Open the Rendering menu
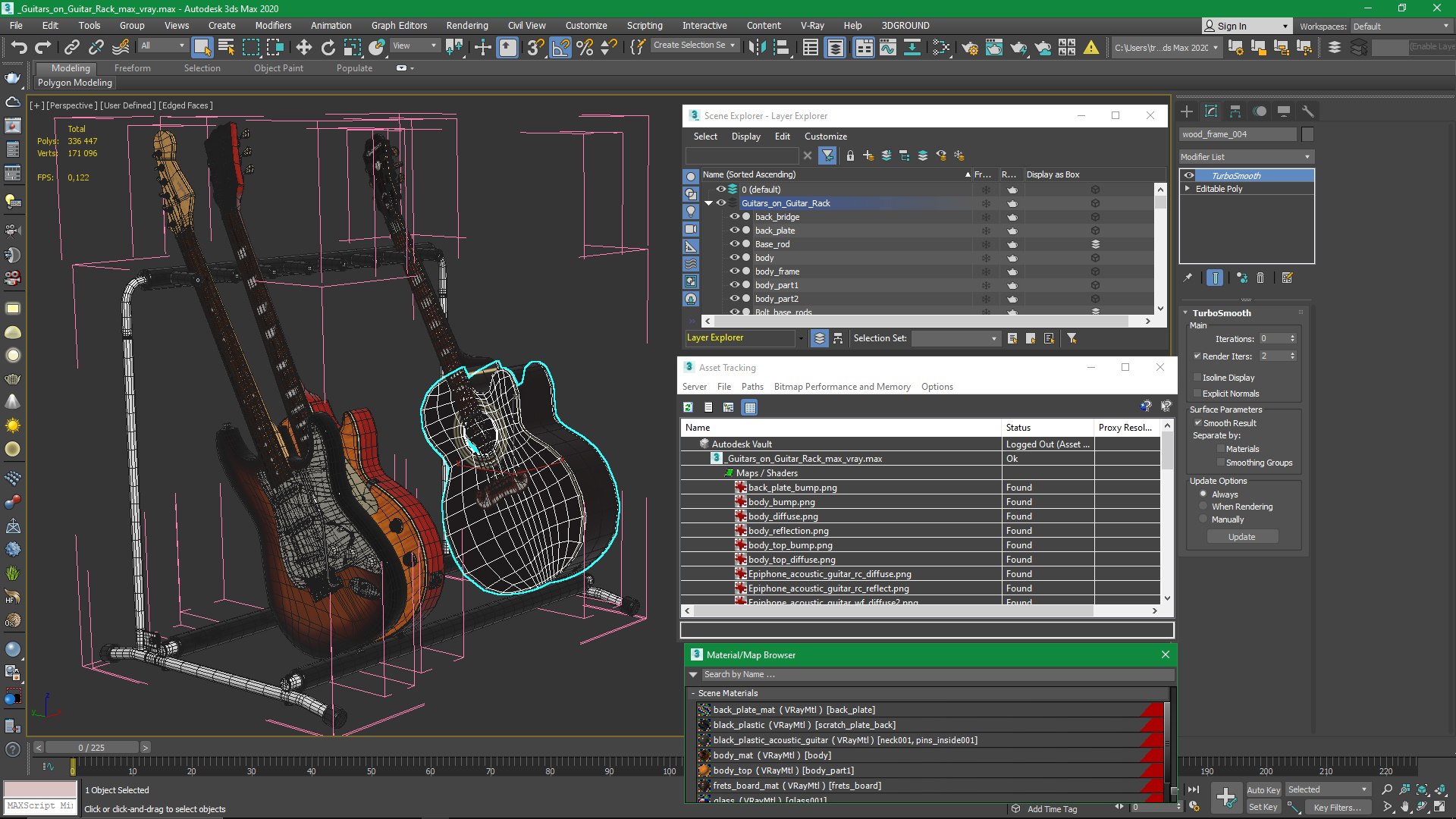The height and width of the screenshot is (819, 1456). click(466, 25)
